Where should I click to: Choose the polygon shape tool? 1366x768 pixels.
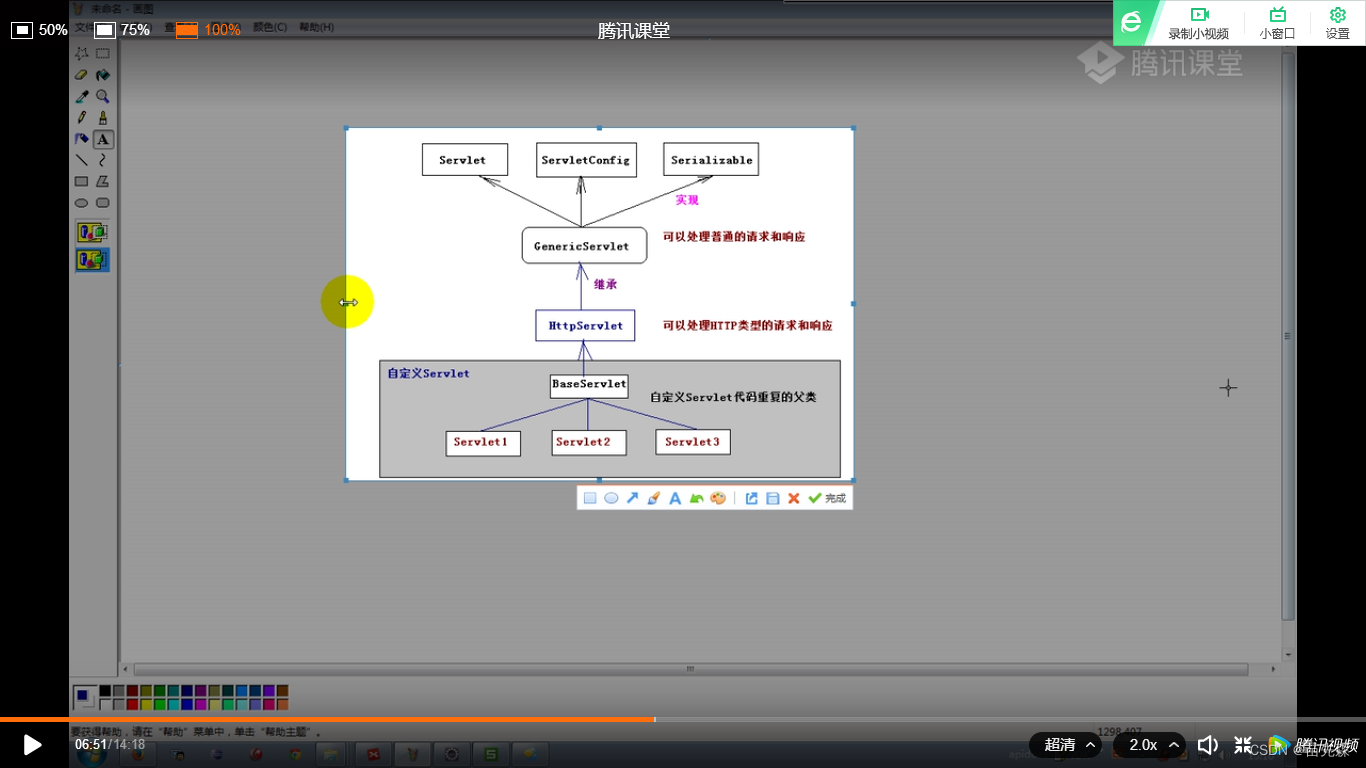coord(102,182)
